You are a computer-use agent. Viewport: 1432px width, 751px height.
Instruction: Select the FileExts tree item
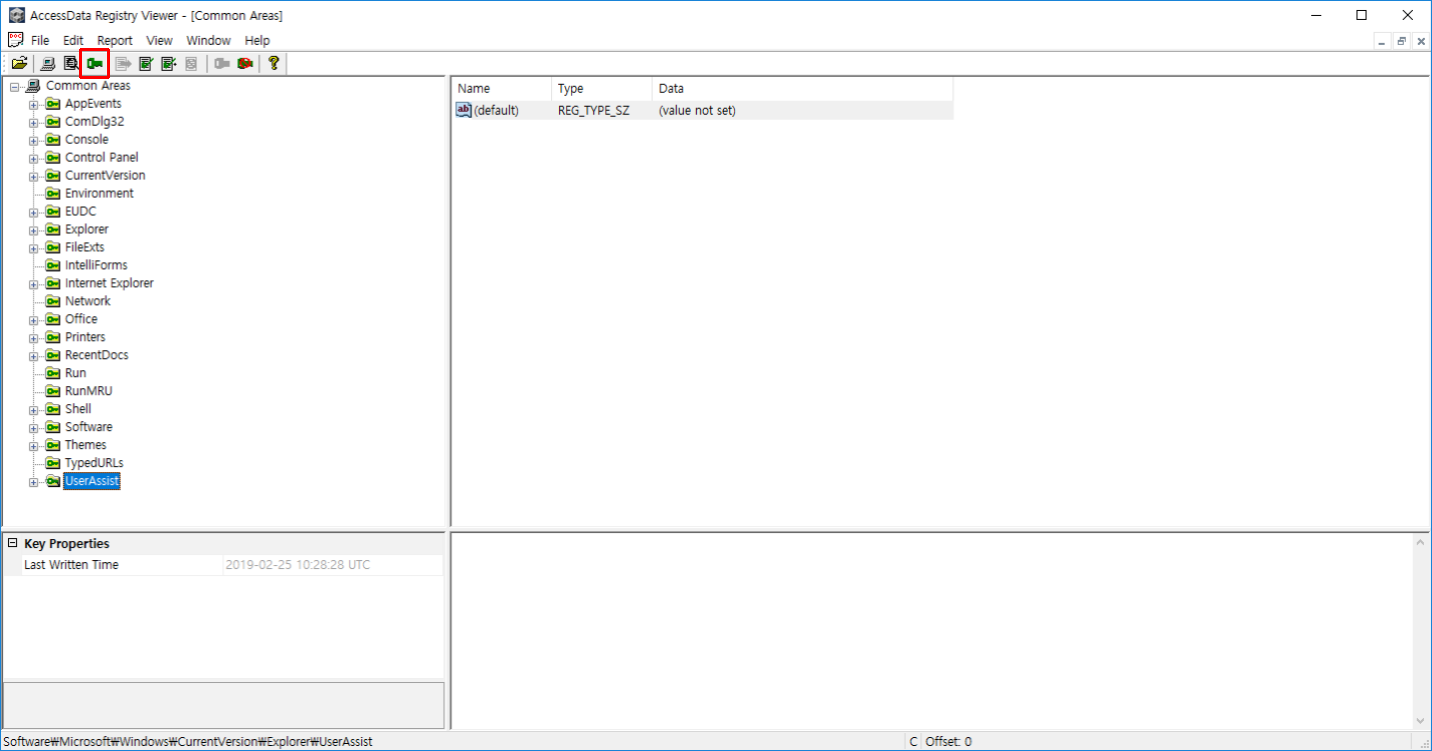(x=85, y=248)
